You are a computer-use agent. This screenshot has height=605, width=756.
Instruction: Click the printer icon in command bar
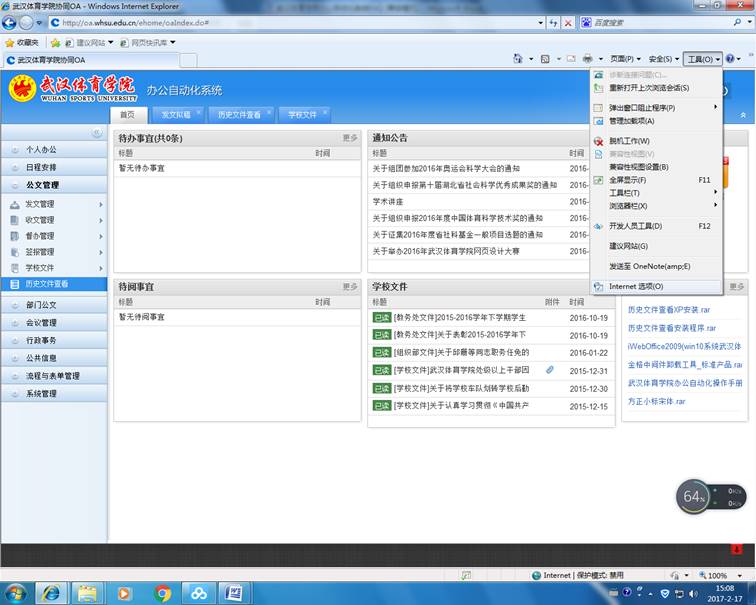(589, 60)
